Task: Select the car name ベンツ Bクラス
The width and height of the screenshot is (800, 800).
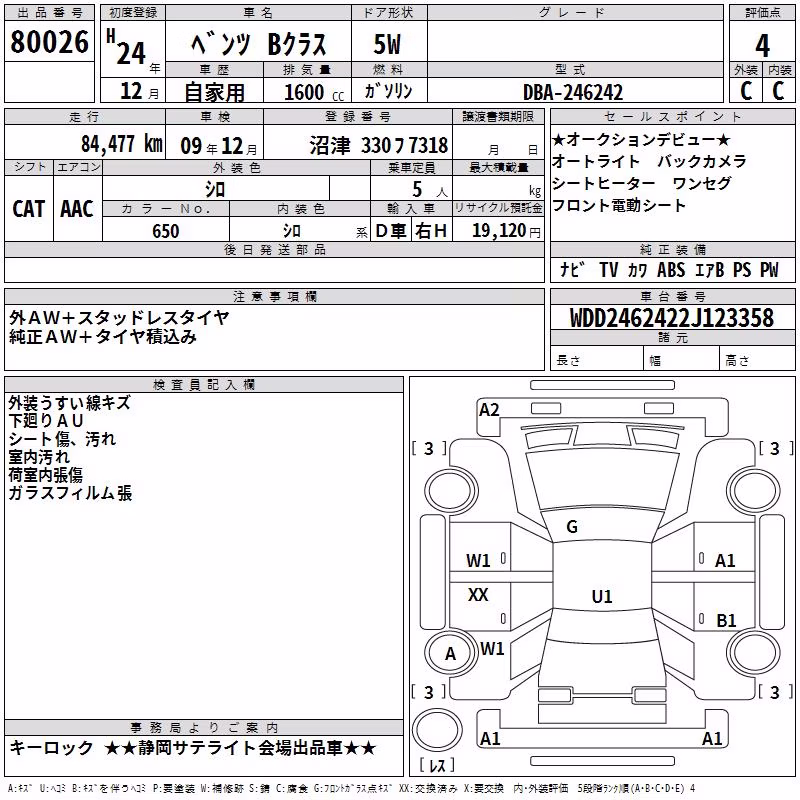Action: pyautogui.click(x=258, y=44)
